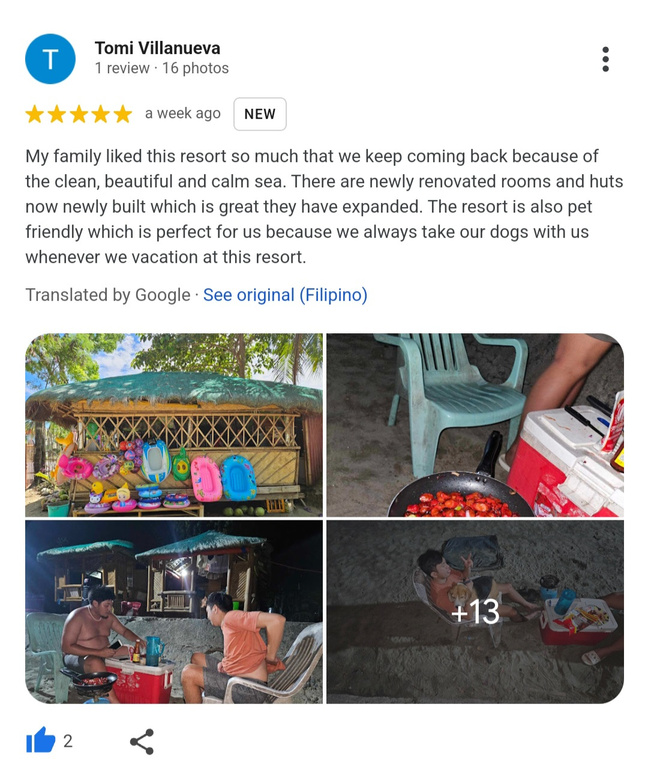Open the '1 review · 16 photos' summary
648x778 pixels.
pos(162,68)
